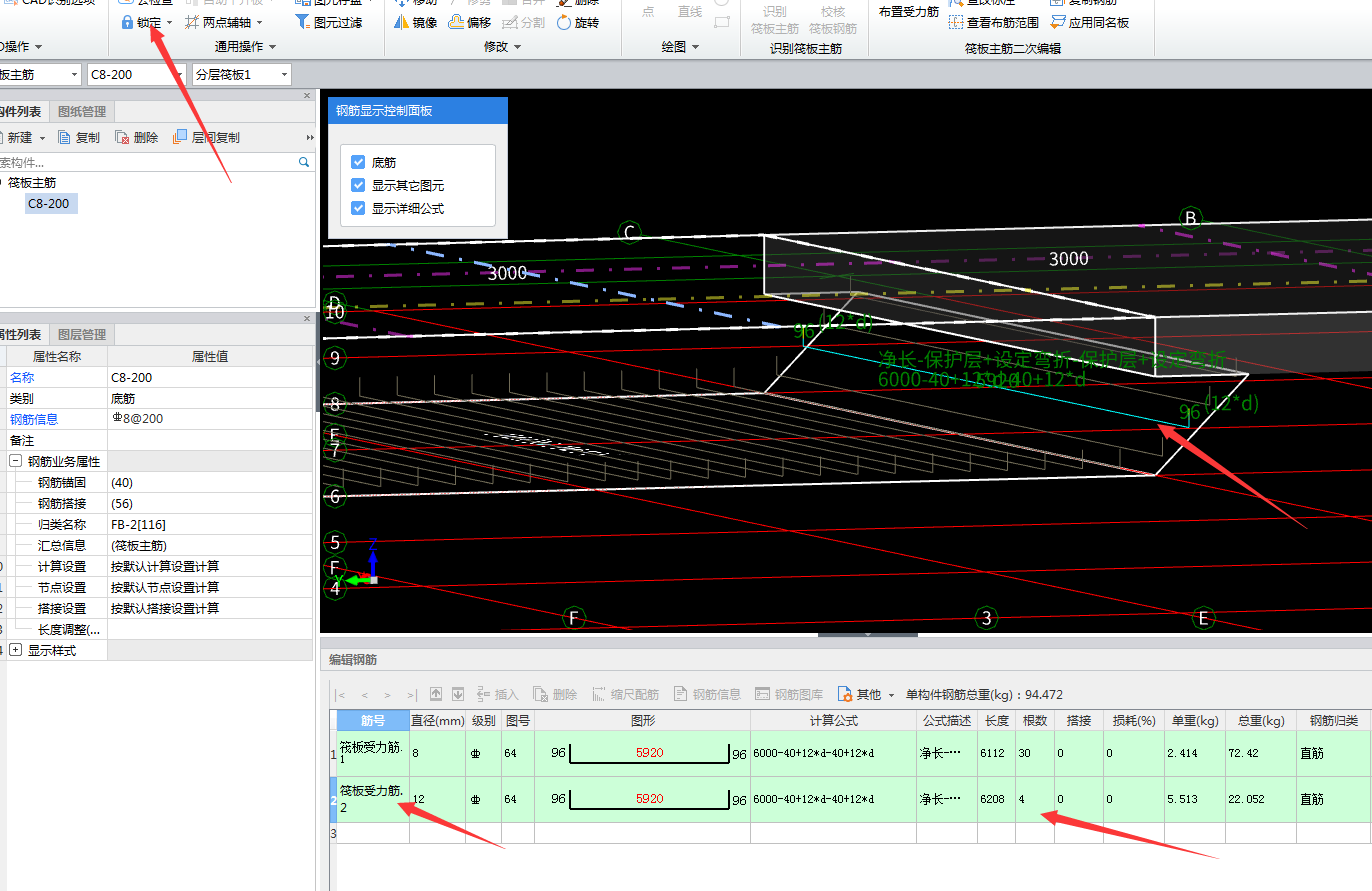
Task: Expand the 显示样式 section
Action: tap(16, 650)
